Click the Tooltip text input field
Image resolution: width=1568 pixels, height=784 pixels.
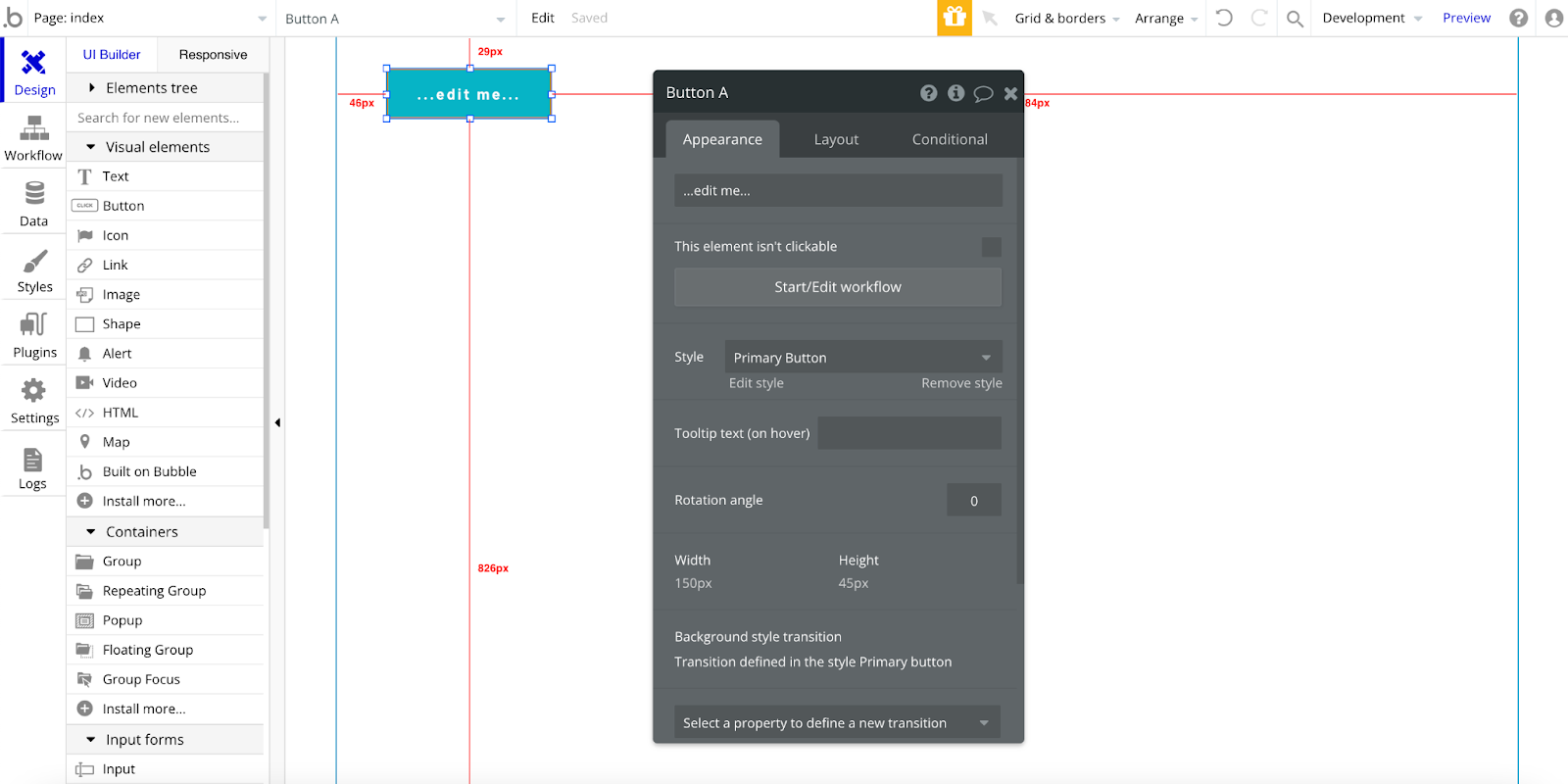coord(909,433)
